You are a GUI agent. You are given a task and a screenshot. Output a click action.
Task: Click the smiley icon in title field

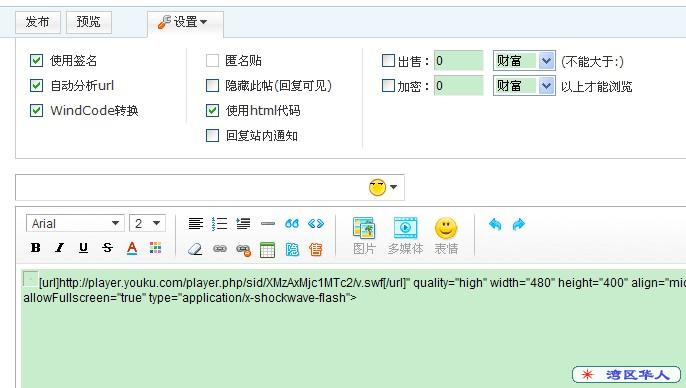point(377,187)
